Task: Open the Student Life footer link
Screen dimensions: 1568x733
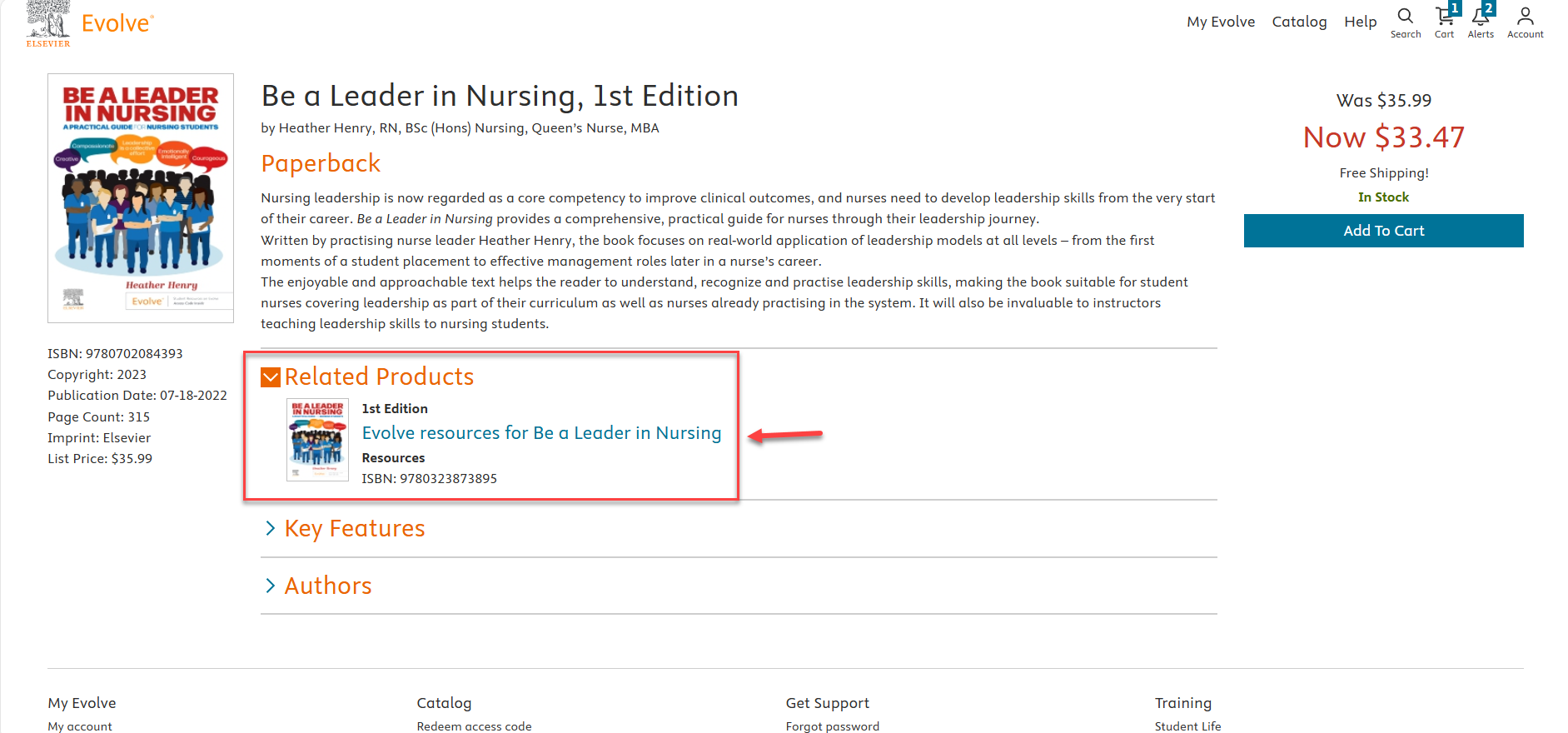Action: click(1187, 726)
